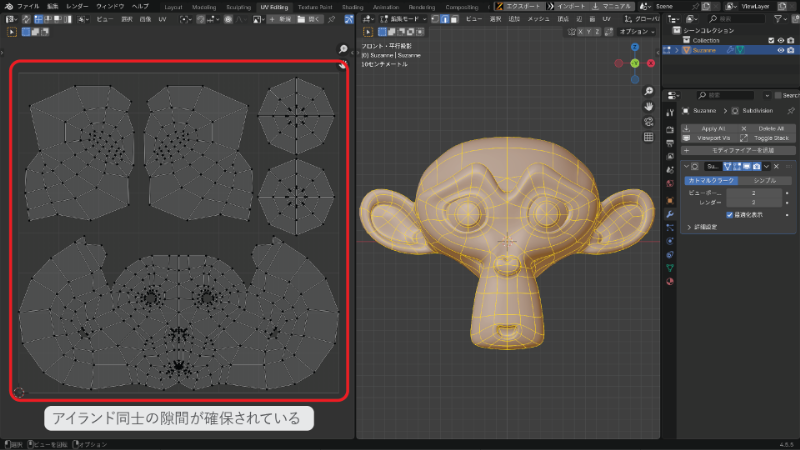Toggle Z mirror axis button
The height and width of the screenshot is (450, 800).
[597, 32]
